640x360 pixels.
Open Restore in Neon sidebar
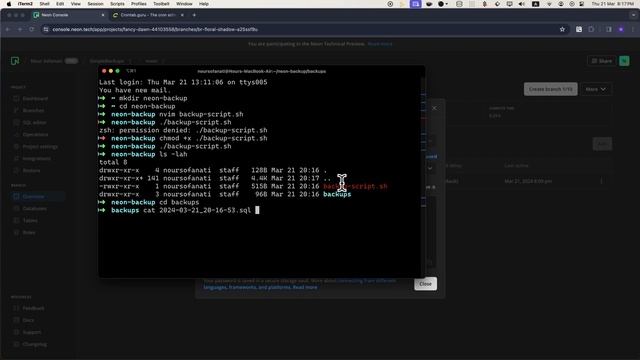31,171
